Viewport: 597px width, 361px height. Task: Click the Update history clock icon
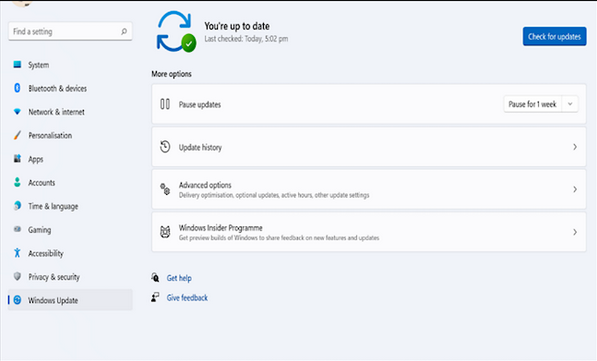(165, 147)
